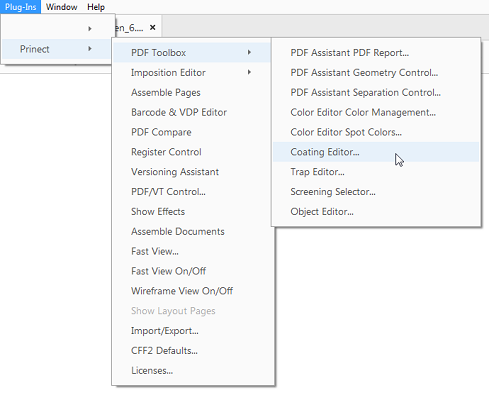Launch the Coating Editor
This screenshot has width=489, height=400.
point(376,152)
